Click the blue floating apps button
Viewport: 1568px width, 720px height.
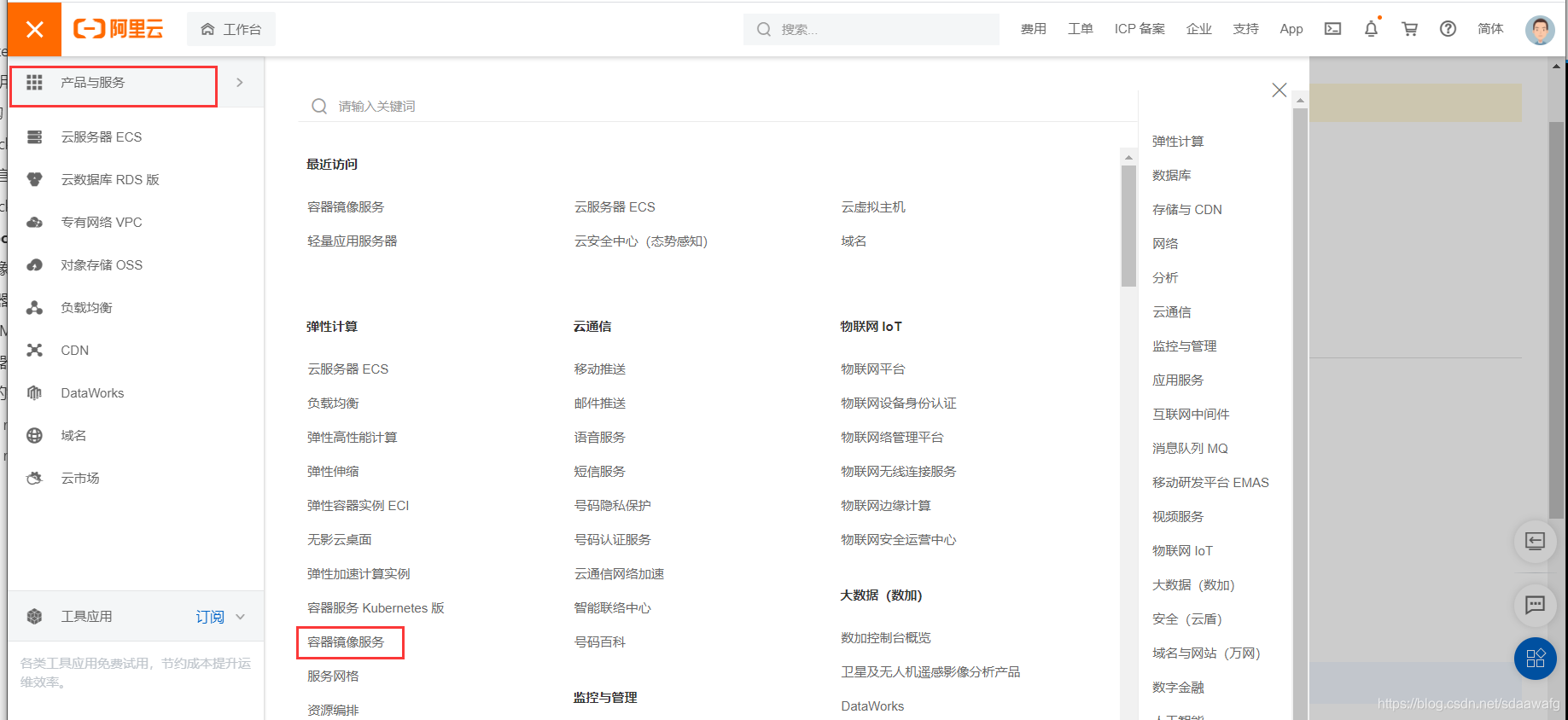[x=1535, y=659]
